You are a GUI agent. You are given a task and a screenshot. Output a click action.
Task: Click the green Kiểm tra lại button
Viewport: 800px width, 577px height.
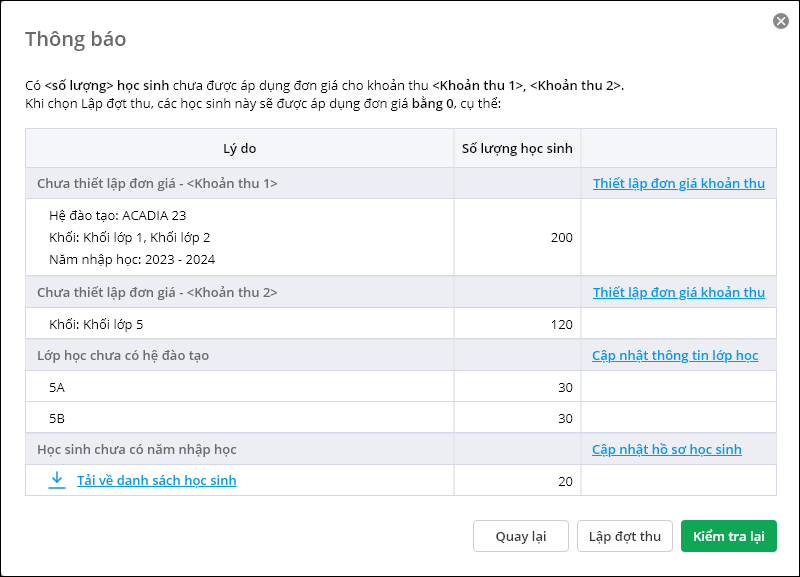click(728, 536)
